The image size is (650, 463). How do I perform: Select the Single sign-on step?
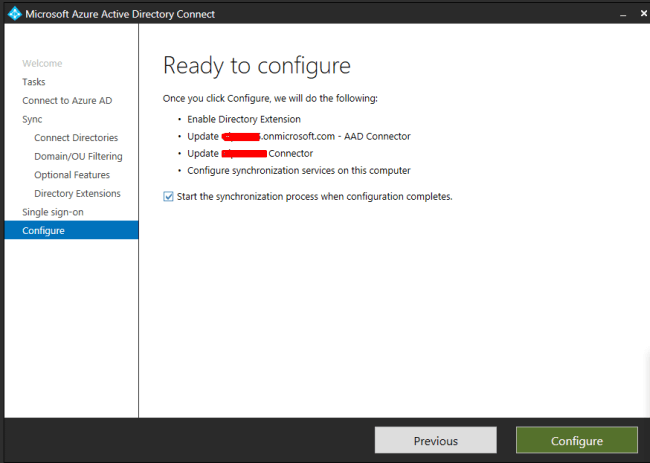[53, 212]
